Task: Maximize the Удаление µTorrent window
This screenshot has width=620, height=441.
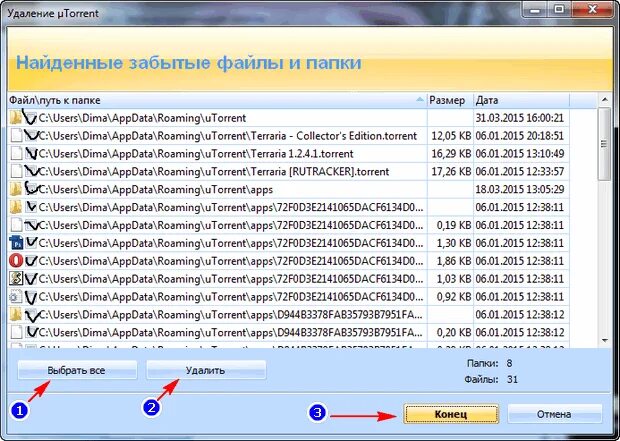Action: (x=559, y=9)
